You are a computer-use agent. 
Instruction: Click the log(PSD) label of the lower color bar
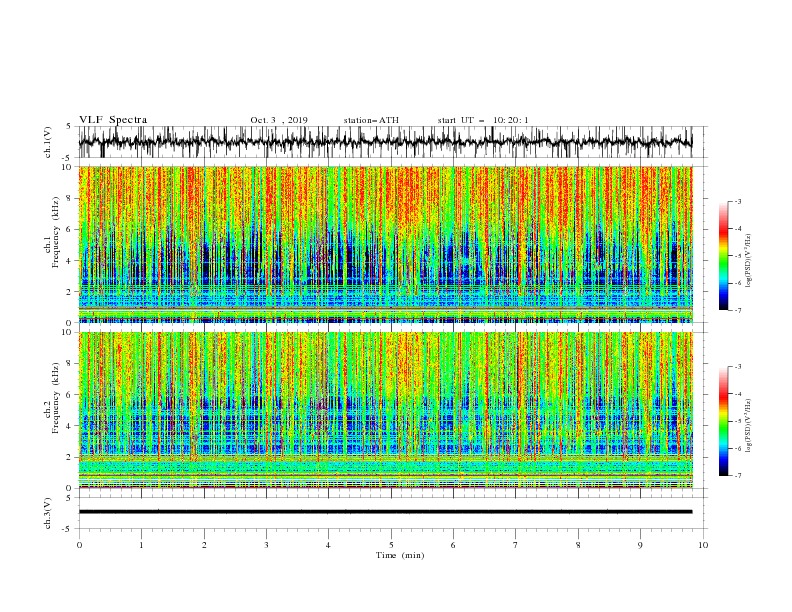749,426
